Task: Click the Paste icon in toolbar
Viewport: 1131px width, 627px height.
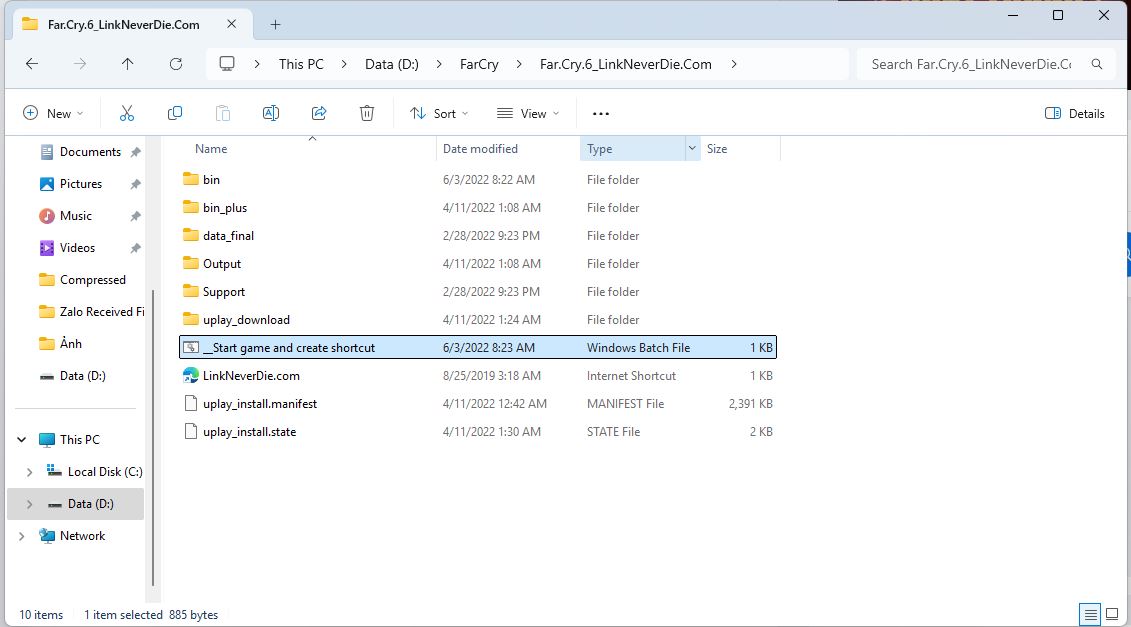Action: [x=222, y=113]
